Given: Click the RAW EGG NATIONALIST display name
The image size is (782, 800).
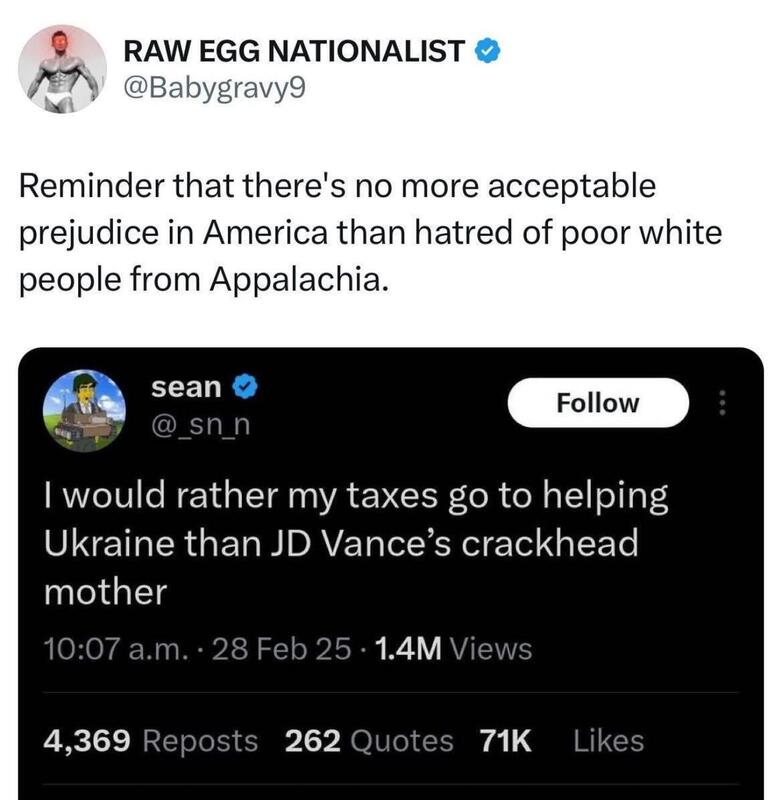Looking at the screenshot, I should pyautogui.click(x=293, y=48).
